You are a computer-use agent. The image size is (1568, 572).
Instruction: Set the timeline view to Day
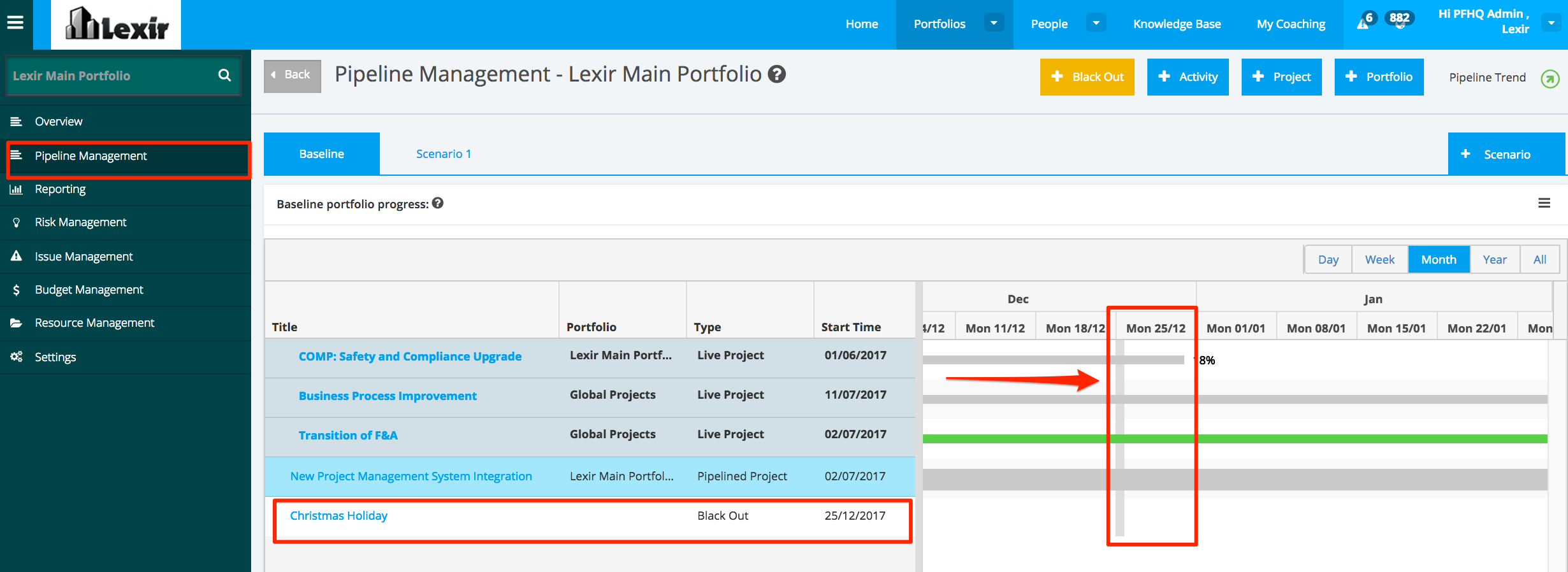(1328, 259)
